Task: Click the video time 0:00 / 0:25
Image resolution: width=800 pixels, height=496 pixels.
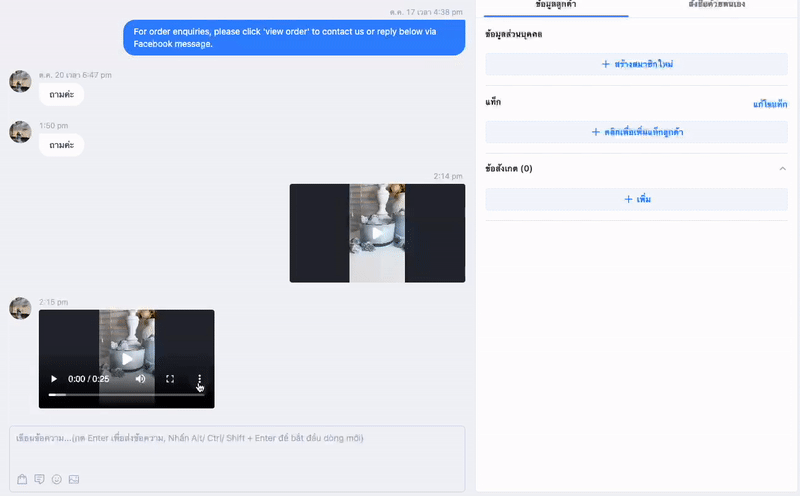Action: pos(89,379)
